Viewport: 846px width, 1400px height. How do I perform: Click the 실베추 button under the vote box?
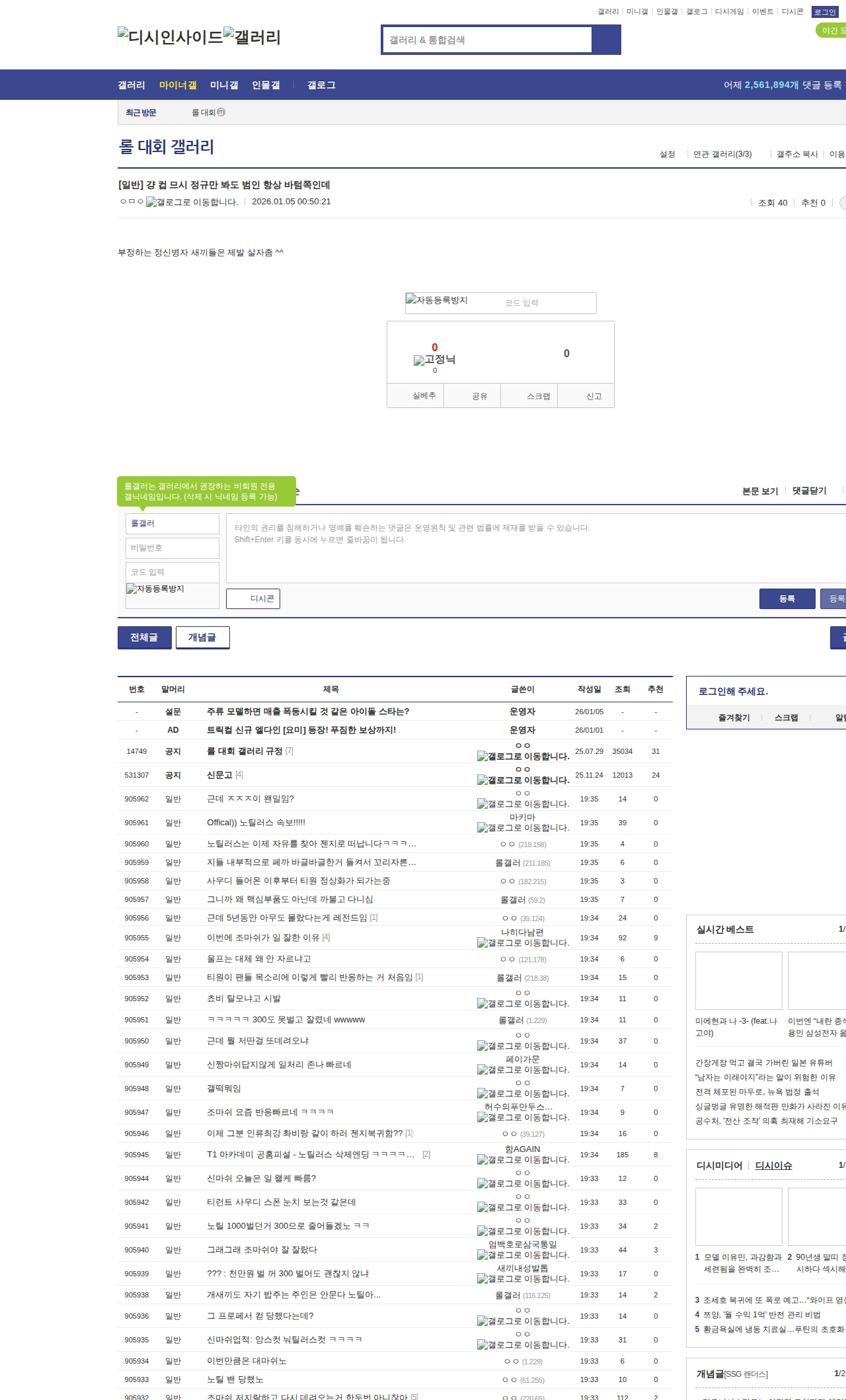click(x=424, y=396)
